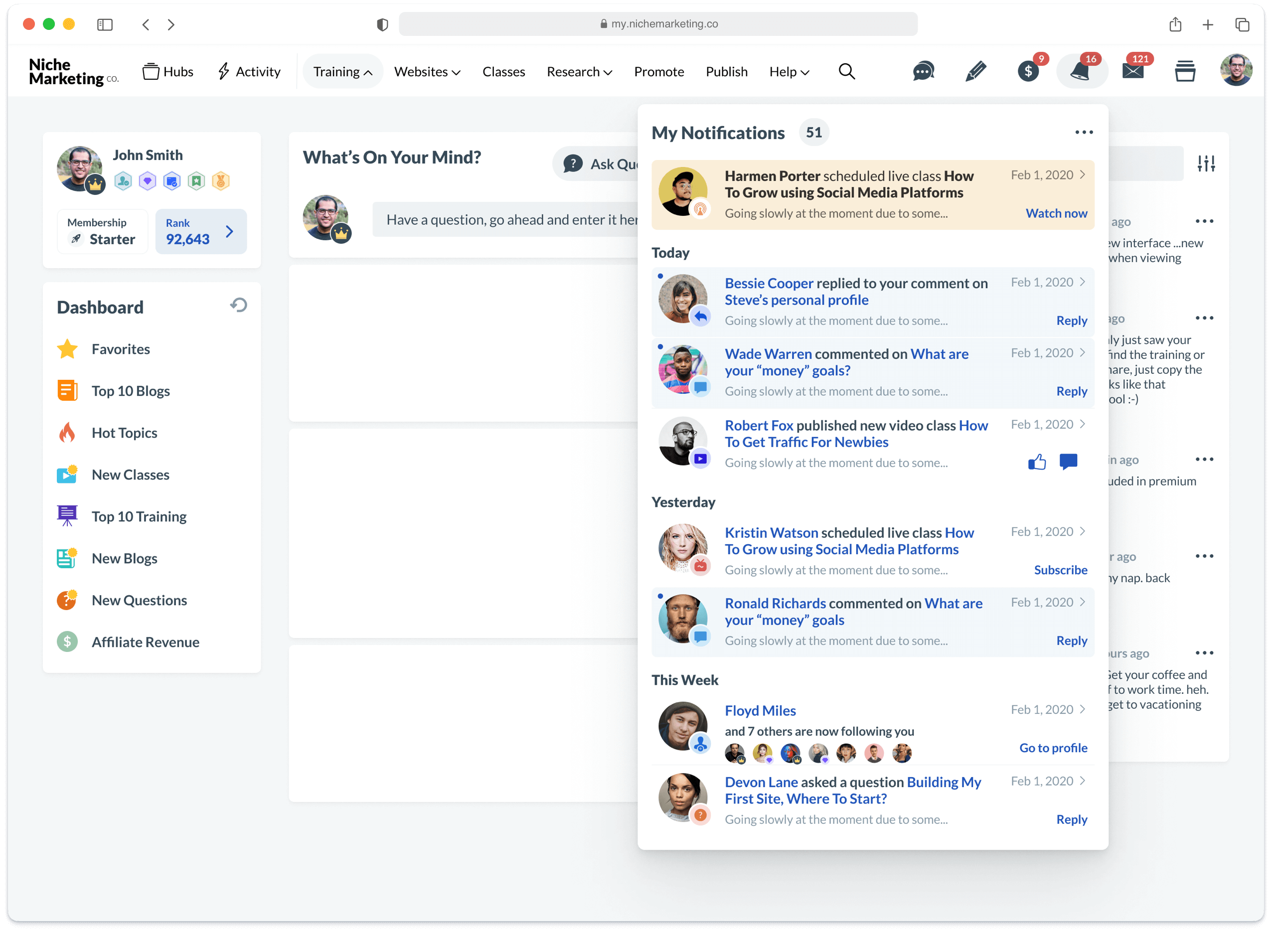The height and width of the screenshot is (952, 1272).
Task: Click the Hot Topics flame icon
Action: (67, 432)
